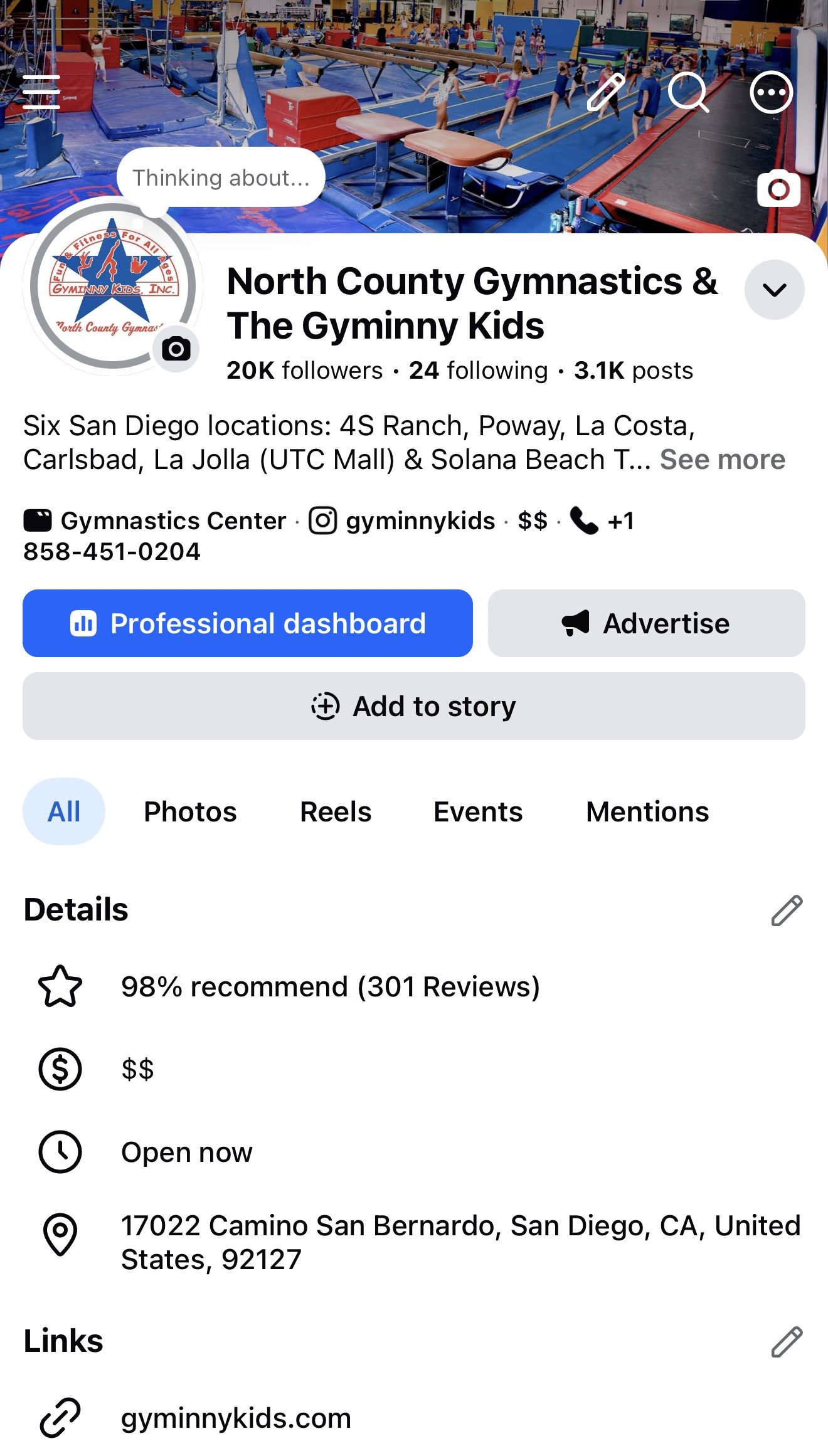Expand the profile switcher chevron
This screenshot has width=828, height=1456.
tap(775, 290)
